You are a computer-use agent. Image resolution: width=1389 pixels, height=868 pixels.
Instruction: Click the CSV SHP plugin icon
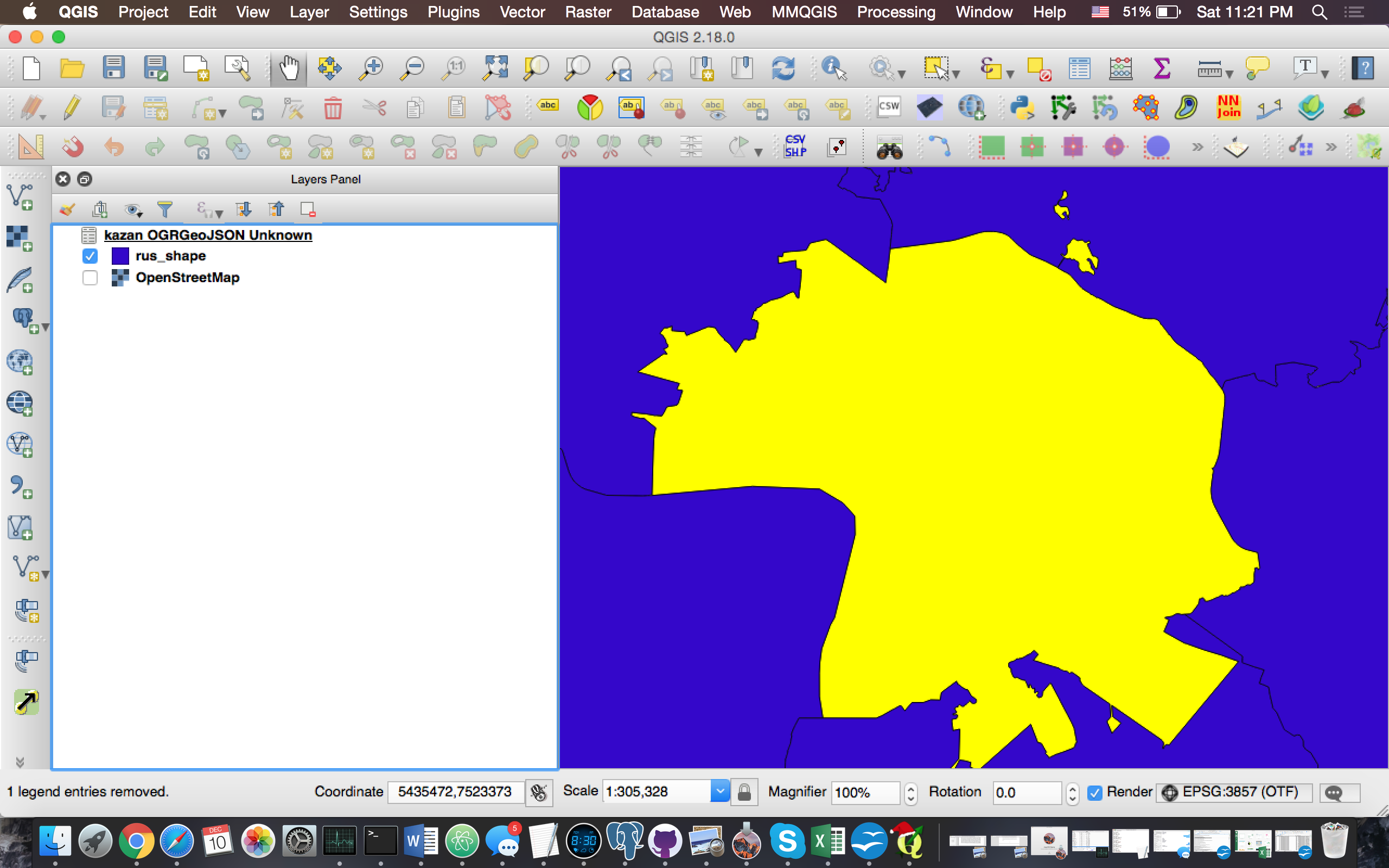point(795,146)
